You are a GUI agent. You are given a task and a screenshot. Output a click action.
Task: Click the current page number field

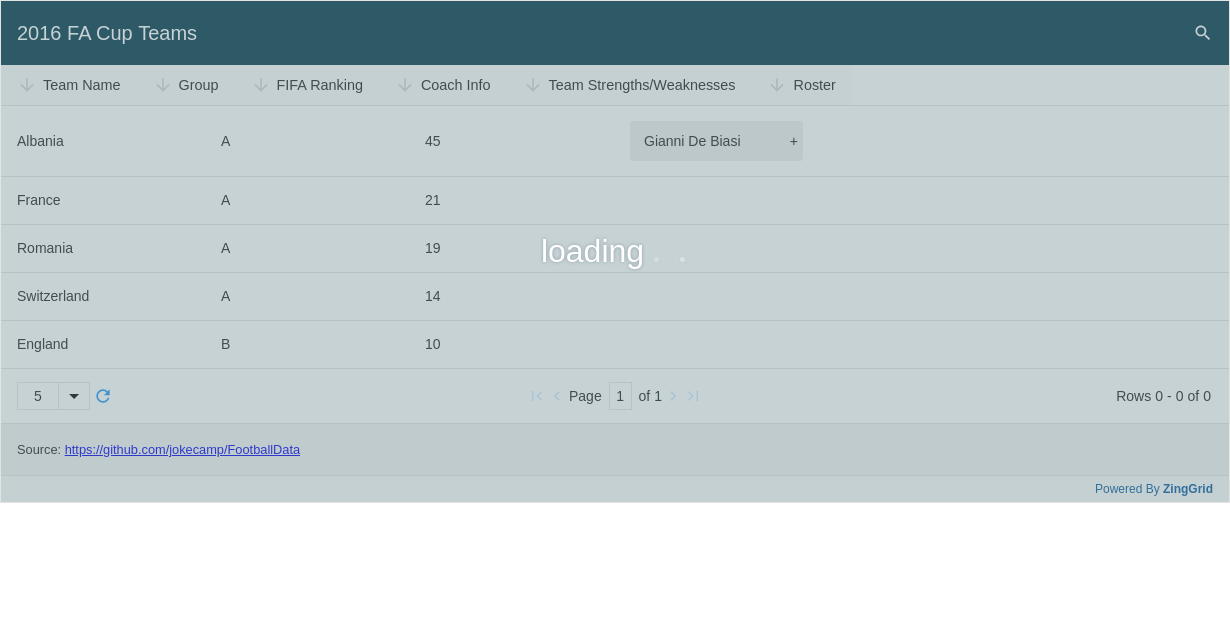click(x=620, y=396)
